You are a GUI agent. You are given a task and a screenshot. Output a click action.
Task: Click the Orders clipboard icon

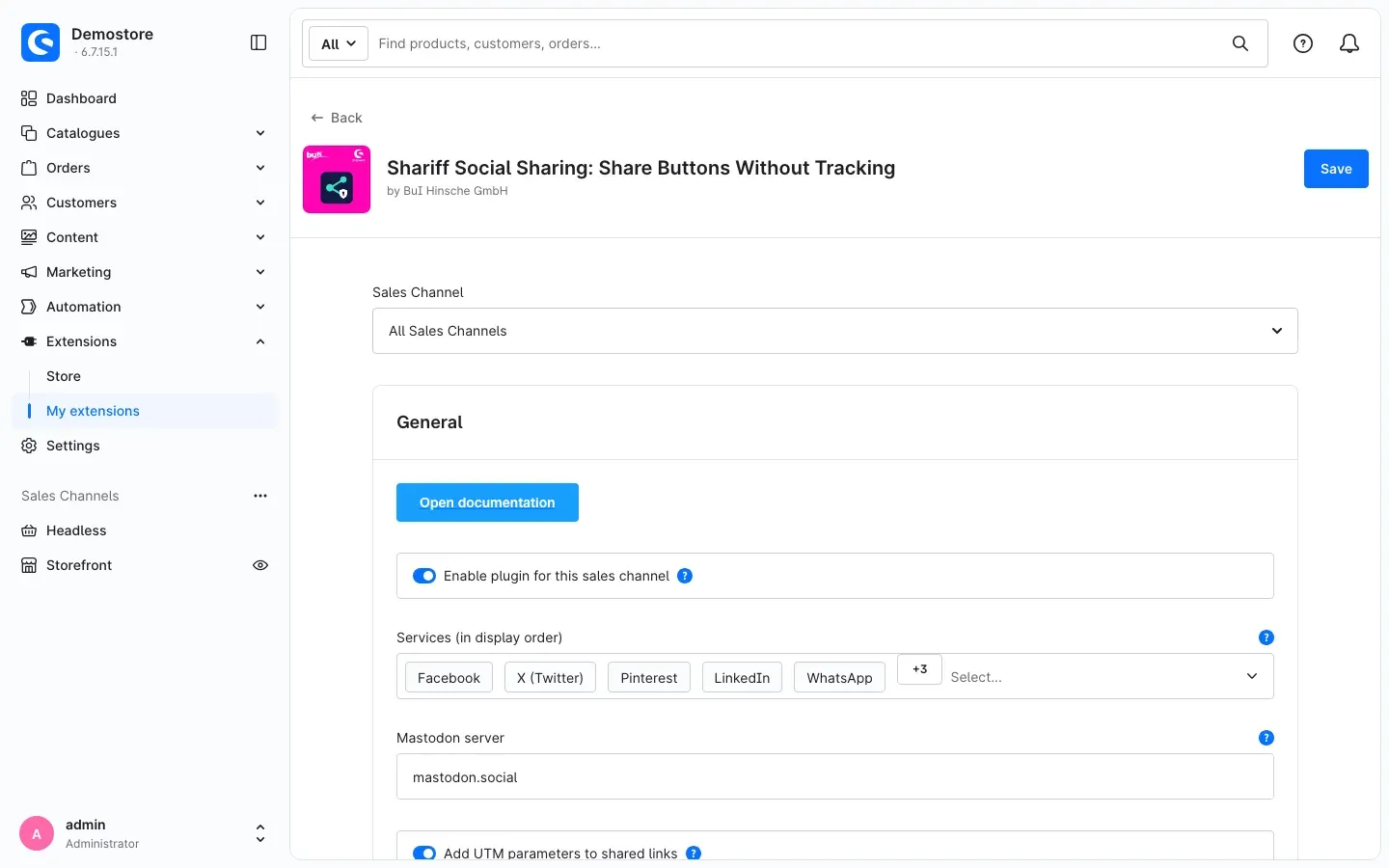click(29, 168)
